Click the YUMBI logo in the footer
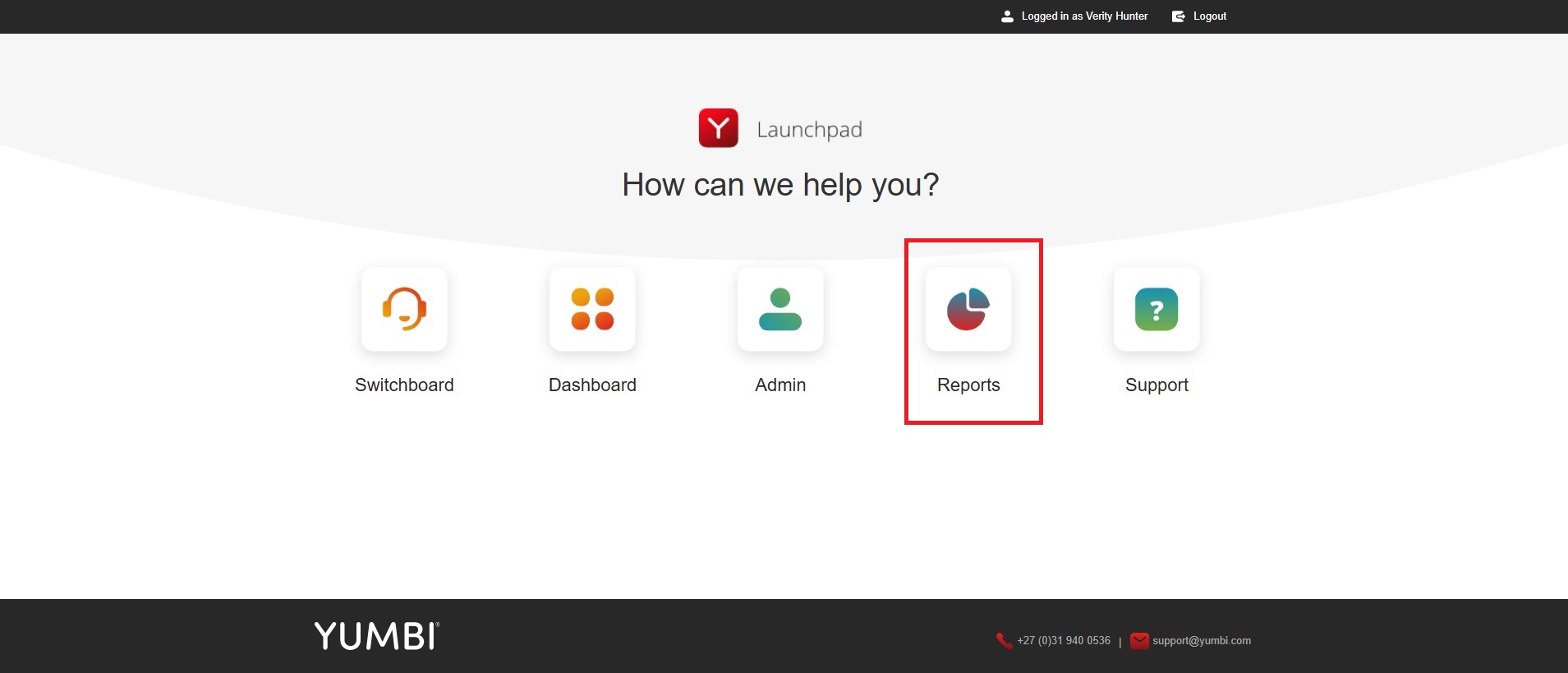 click(x=377, y=636)
